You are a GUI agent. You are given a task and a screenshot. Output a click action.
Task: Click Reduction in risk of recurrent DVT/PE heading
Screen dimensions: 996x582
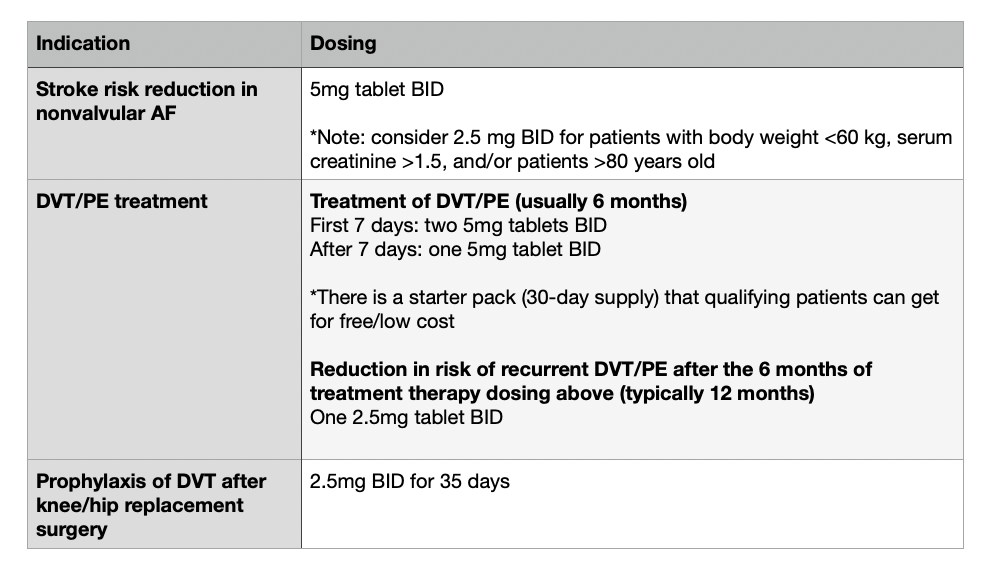click(x=591, y=369)
